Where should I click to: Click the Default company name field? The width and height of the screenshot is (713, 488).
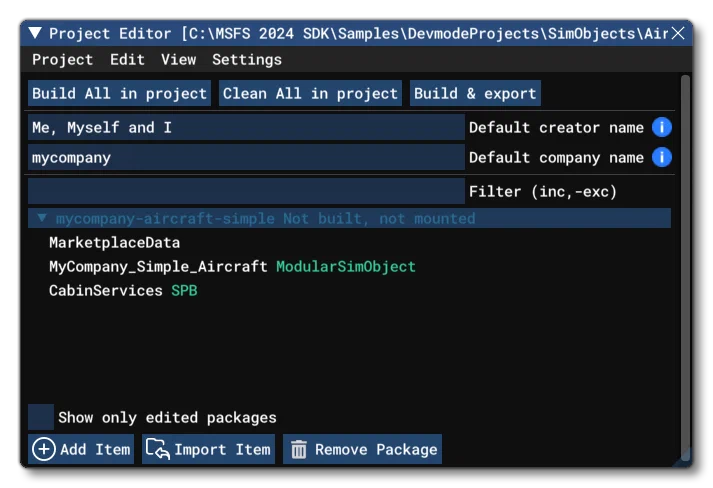pos(246,157)
